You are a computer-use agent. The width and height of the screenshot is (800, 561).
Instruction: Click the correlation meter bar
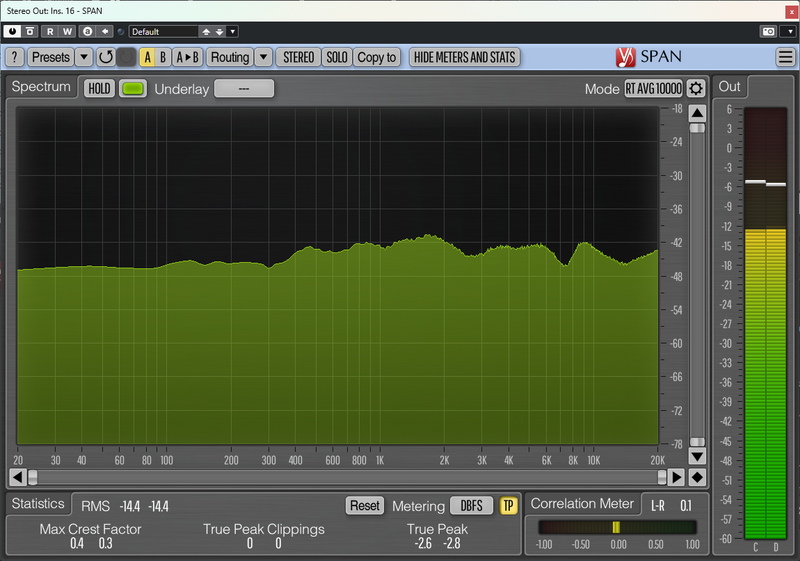[617, 527]
